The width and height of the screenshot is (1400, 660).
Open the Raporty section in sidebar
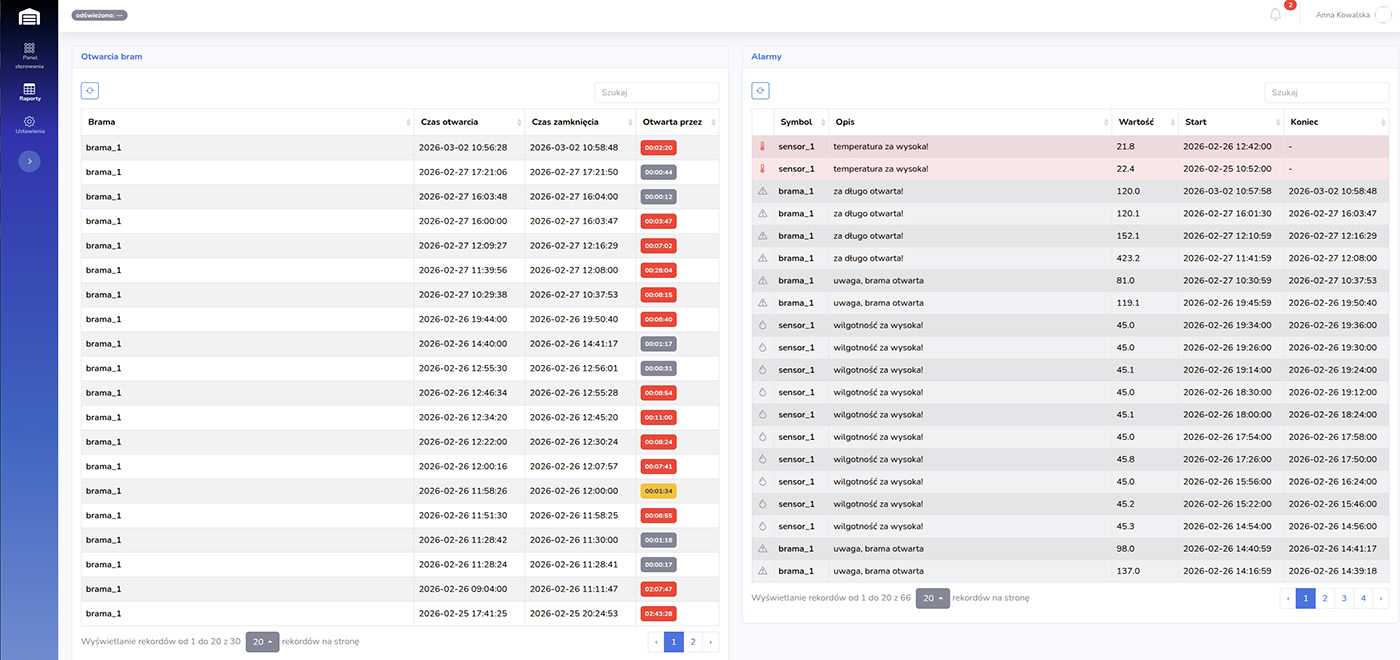click(x=29, y=92)
